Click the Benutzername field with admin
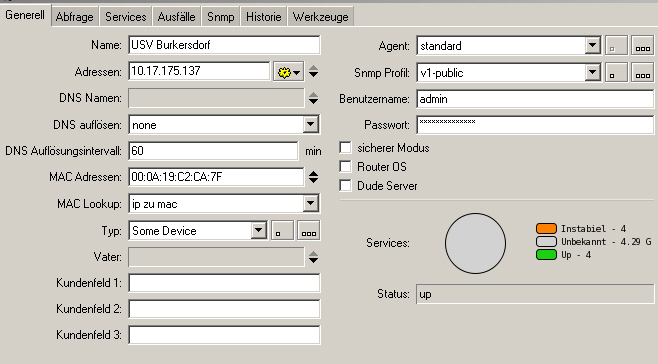Image resolution: width=658 pixels, height=364 pixels. (535, 99)
